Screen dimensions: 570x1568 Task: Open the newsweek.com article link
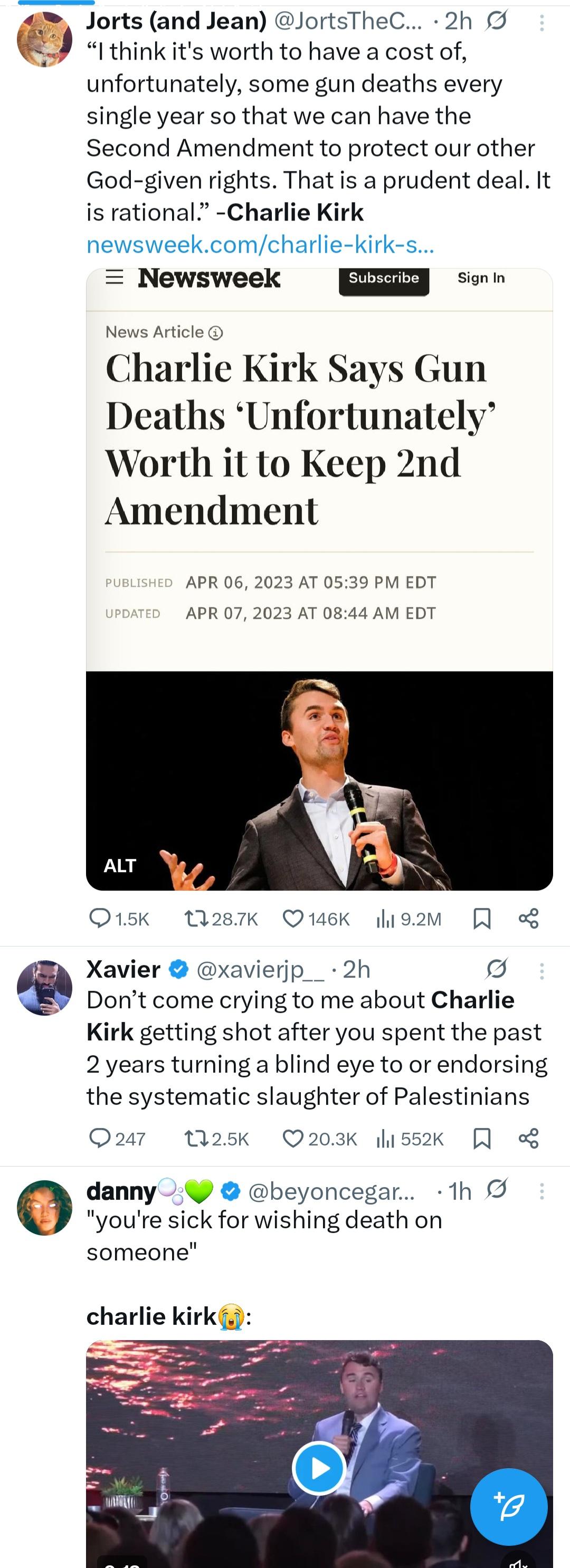tap(260, 244)
